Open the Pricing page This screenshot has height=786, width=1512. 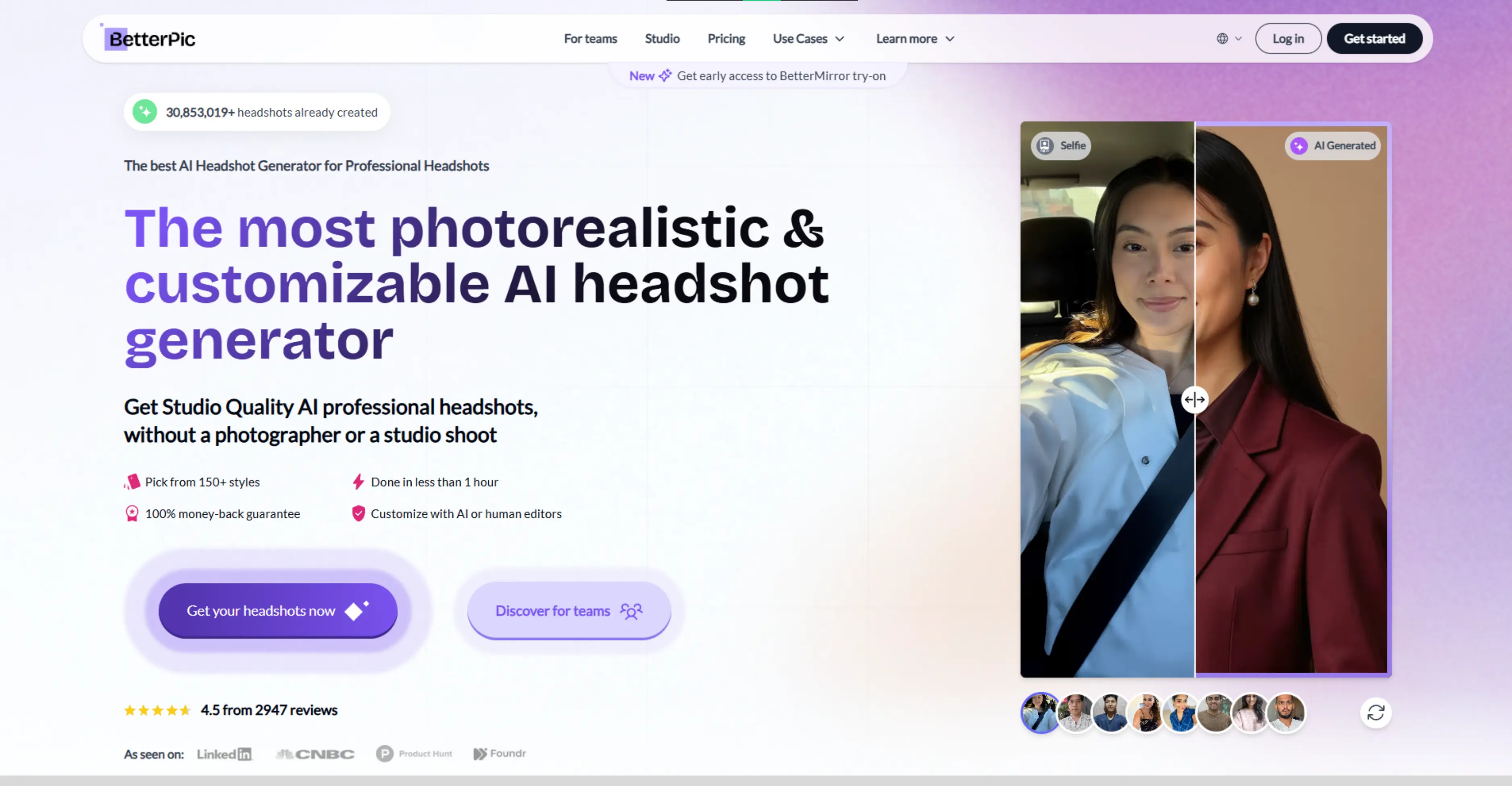[726, 39]
